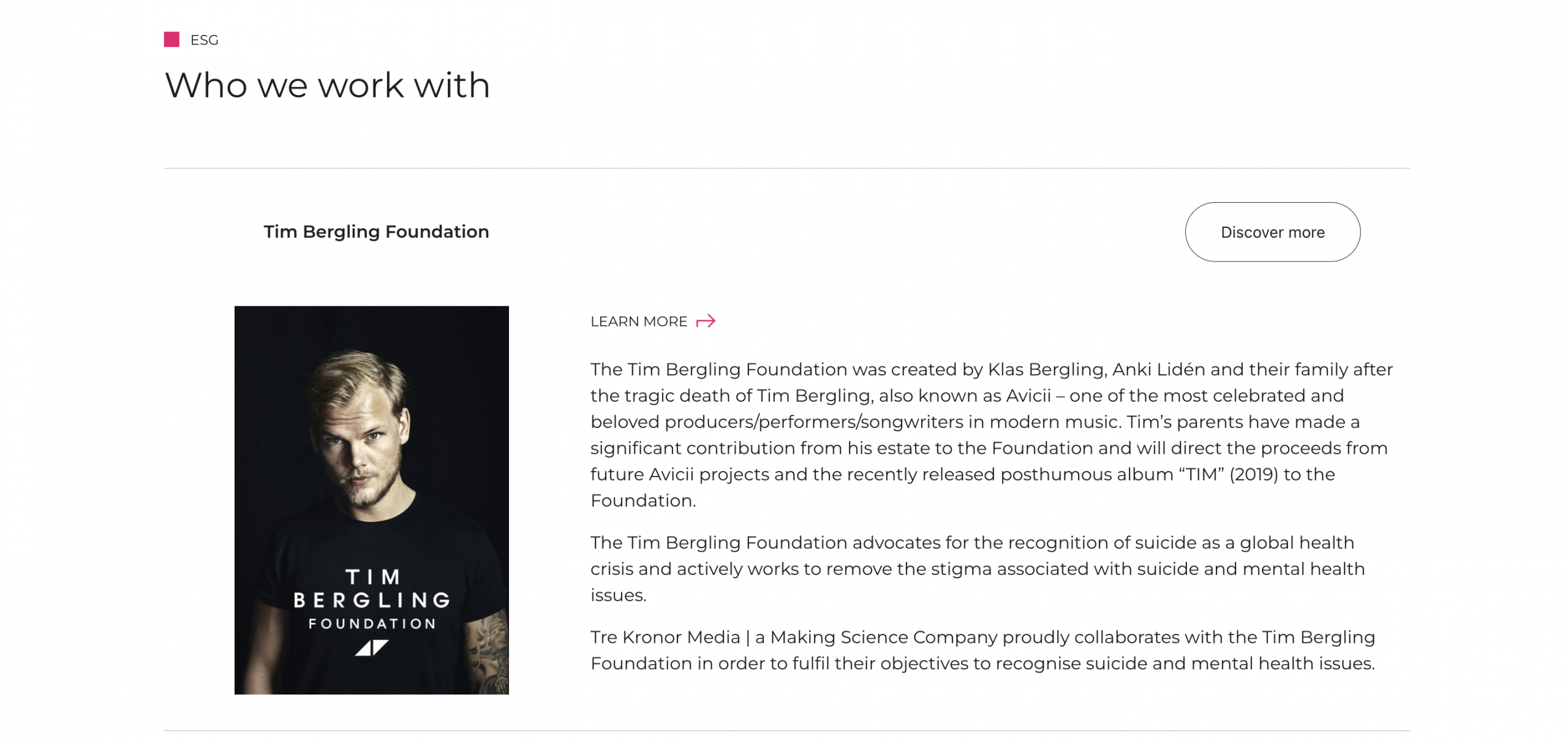Click the FOUNDATION word on the photo
The width and height of the screenshot is (1568, 741).
[x=372, y=623]
